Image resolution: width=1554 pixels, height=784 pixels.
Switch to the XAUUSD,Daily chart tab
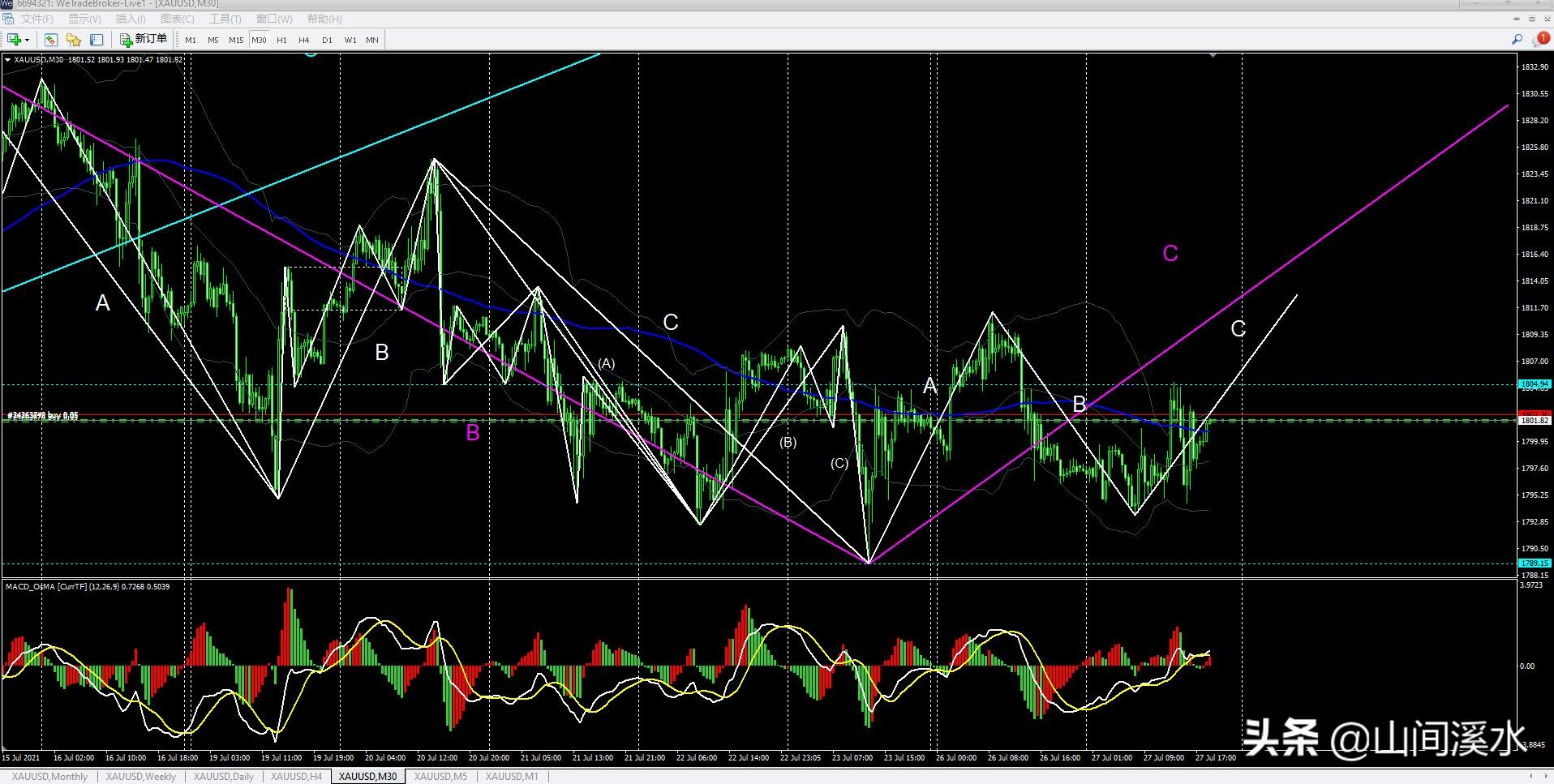pyautogui.click(x=224, y=777)
